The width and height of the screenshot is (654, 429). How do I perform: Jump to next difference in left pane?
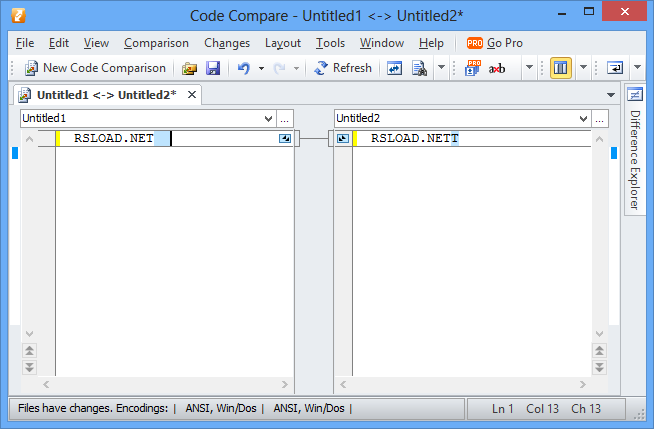pyautogui.click(x=29, y=367)
